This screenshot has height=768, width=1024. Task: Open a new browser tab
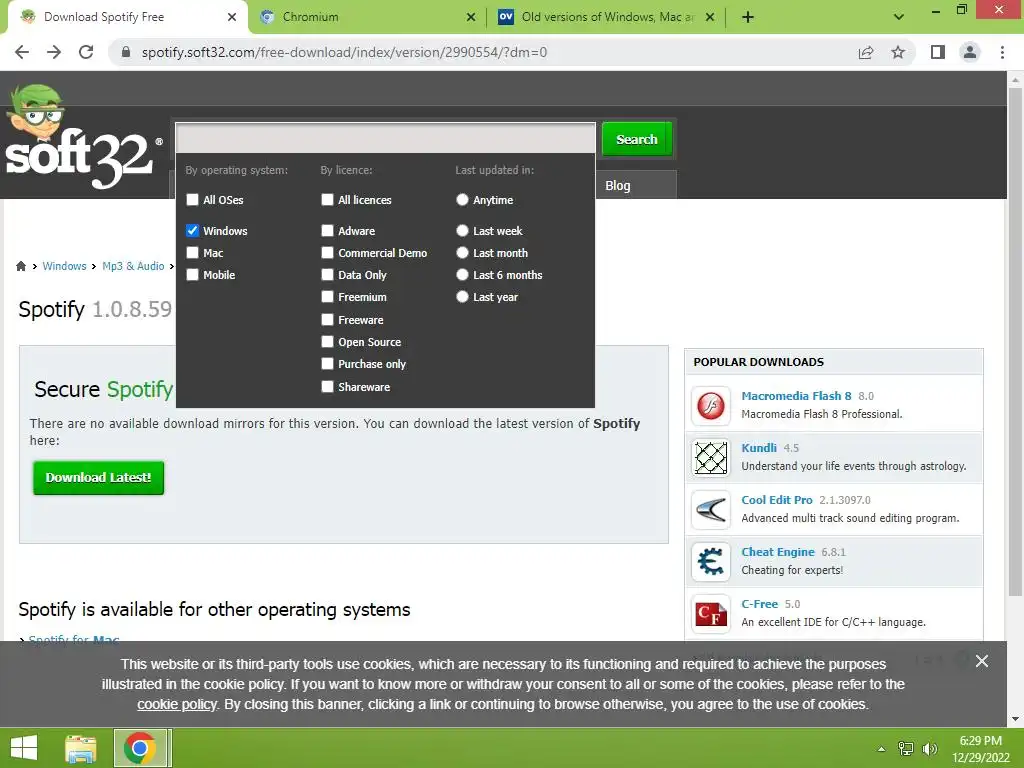748,17
